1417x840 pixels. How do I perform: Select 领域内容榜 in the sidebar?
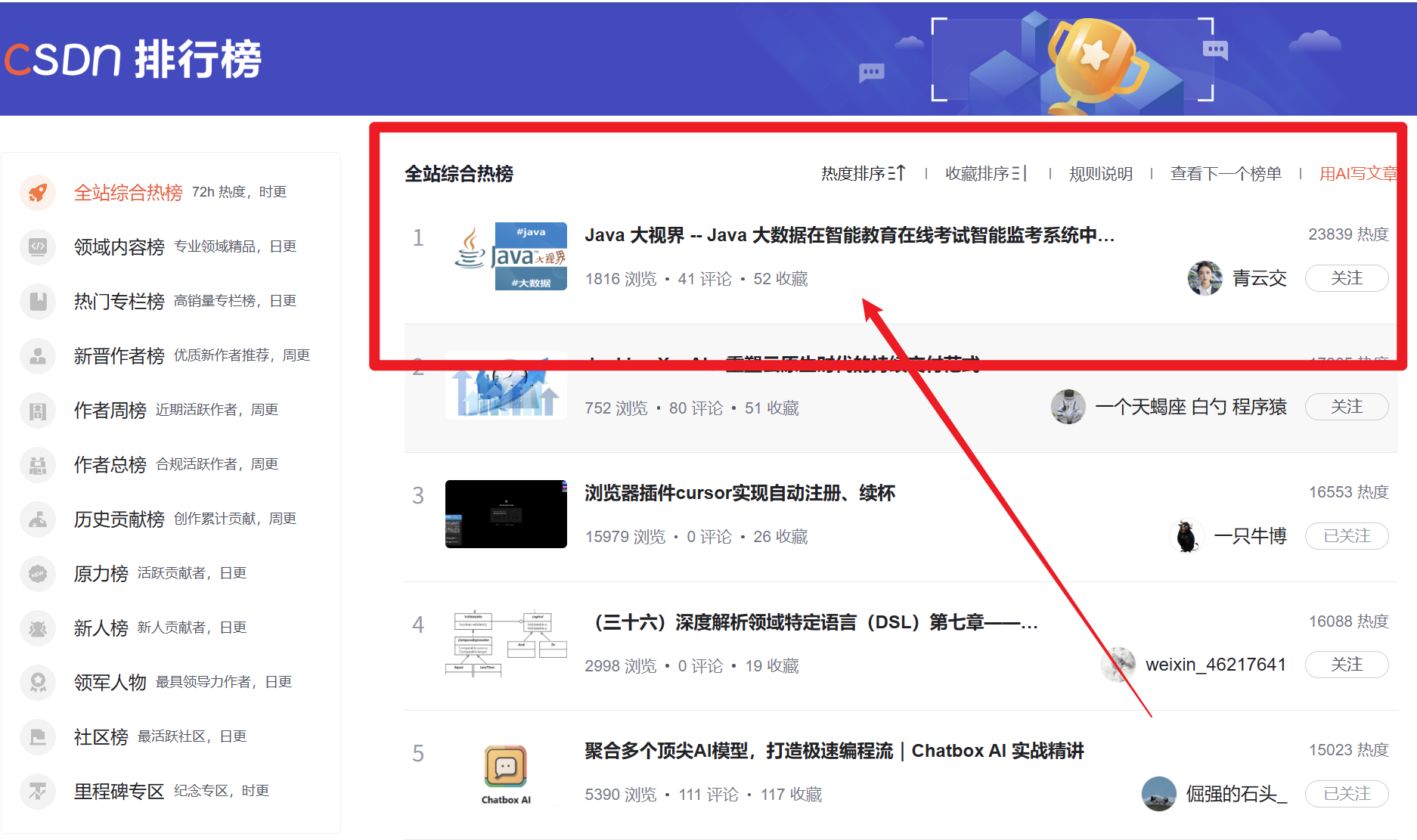coord(119,247)
